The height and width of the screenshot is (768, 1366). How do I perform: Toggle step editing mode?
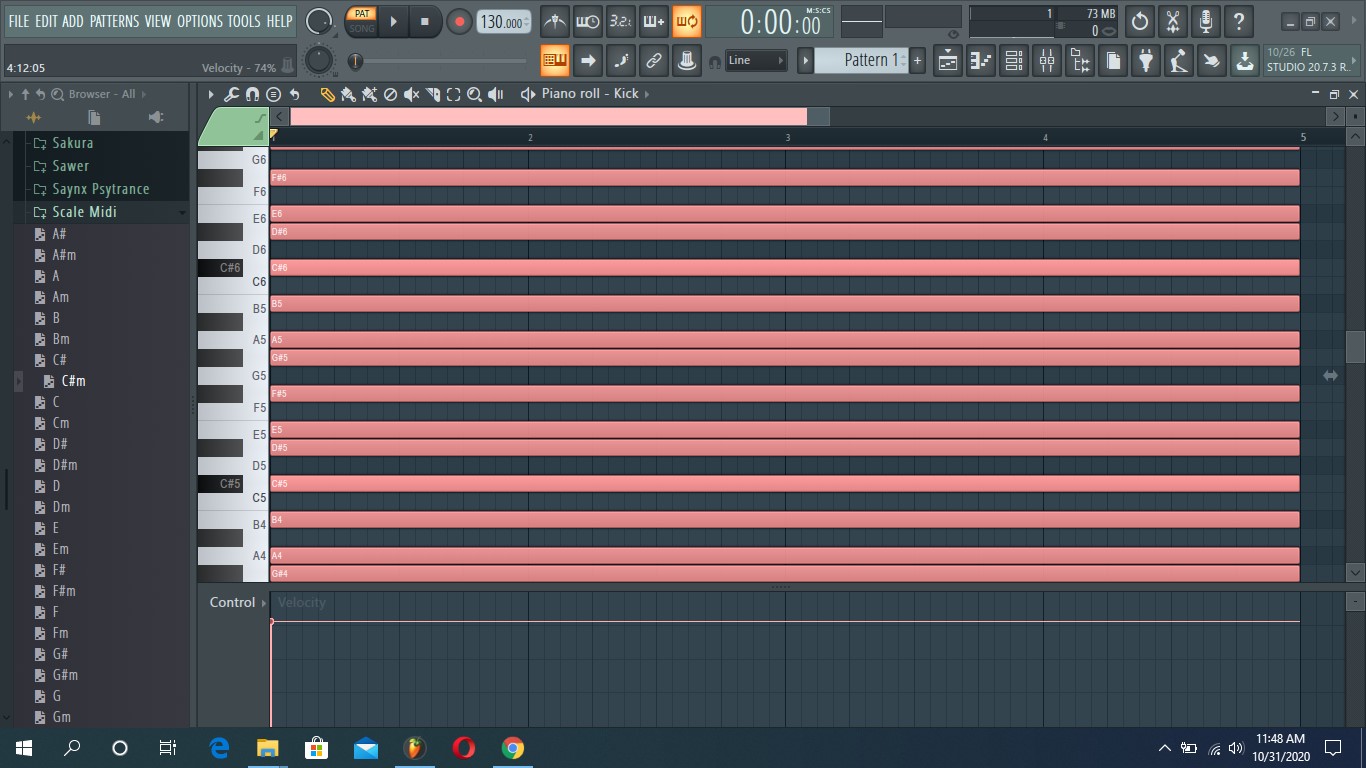click(621, 61)
